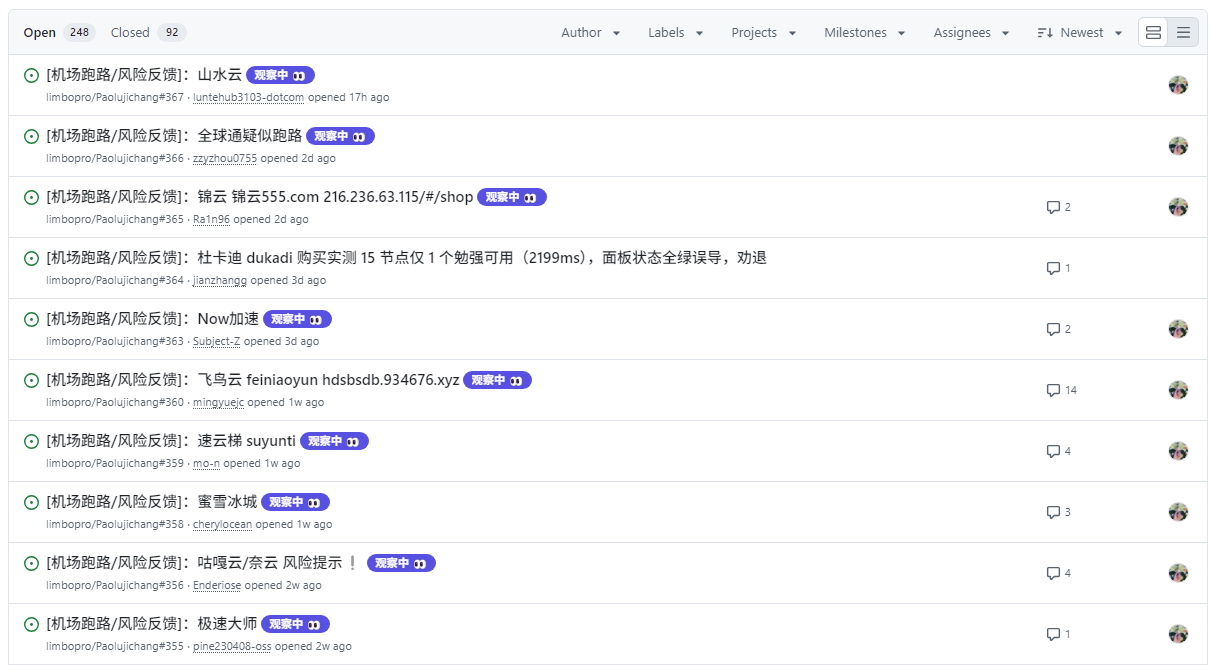The width and height of the screenshot is (1210, 665).
Task: Open comments icon on Now加速 issue
Action: [1058, 329]
